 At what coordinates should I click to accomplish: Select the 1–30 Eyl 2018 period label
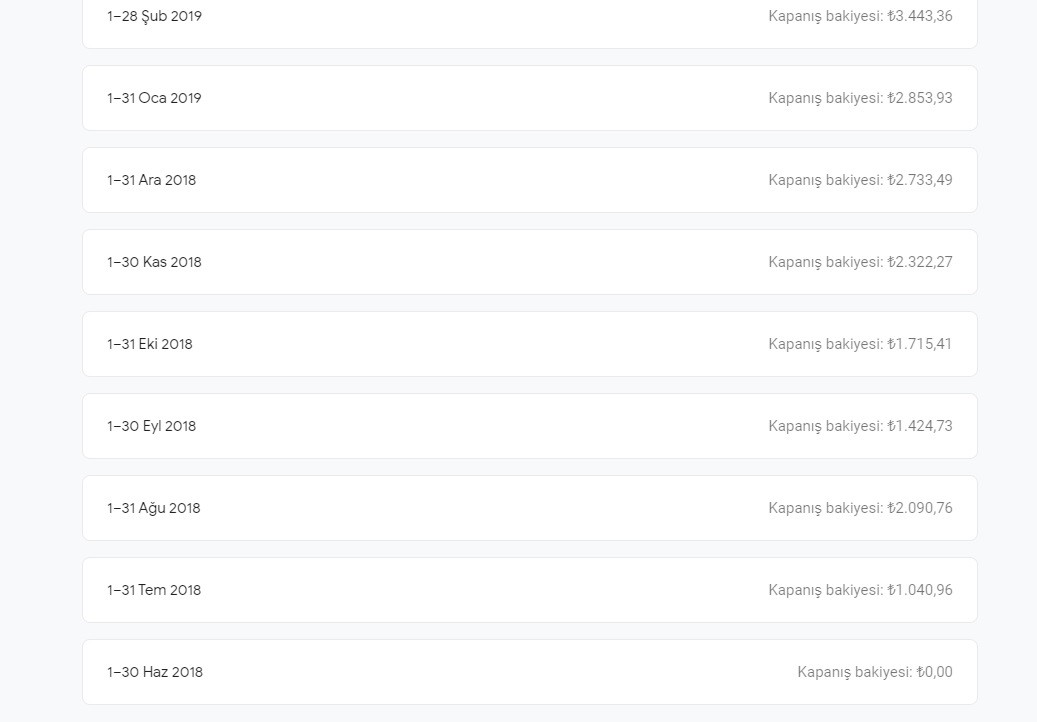[151, 426]
